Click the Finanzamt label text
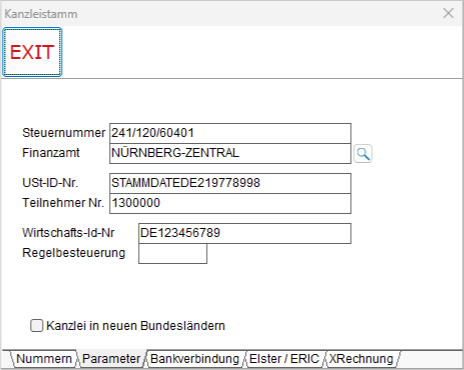464x370 pixels. 51,153
